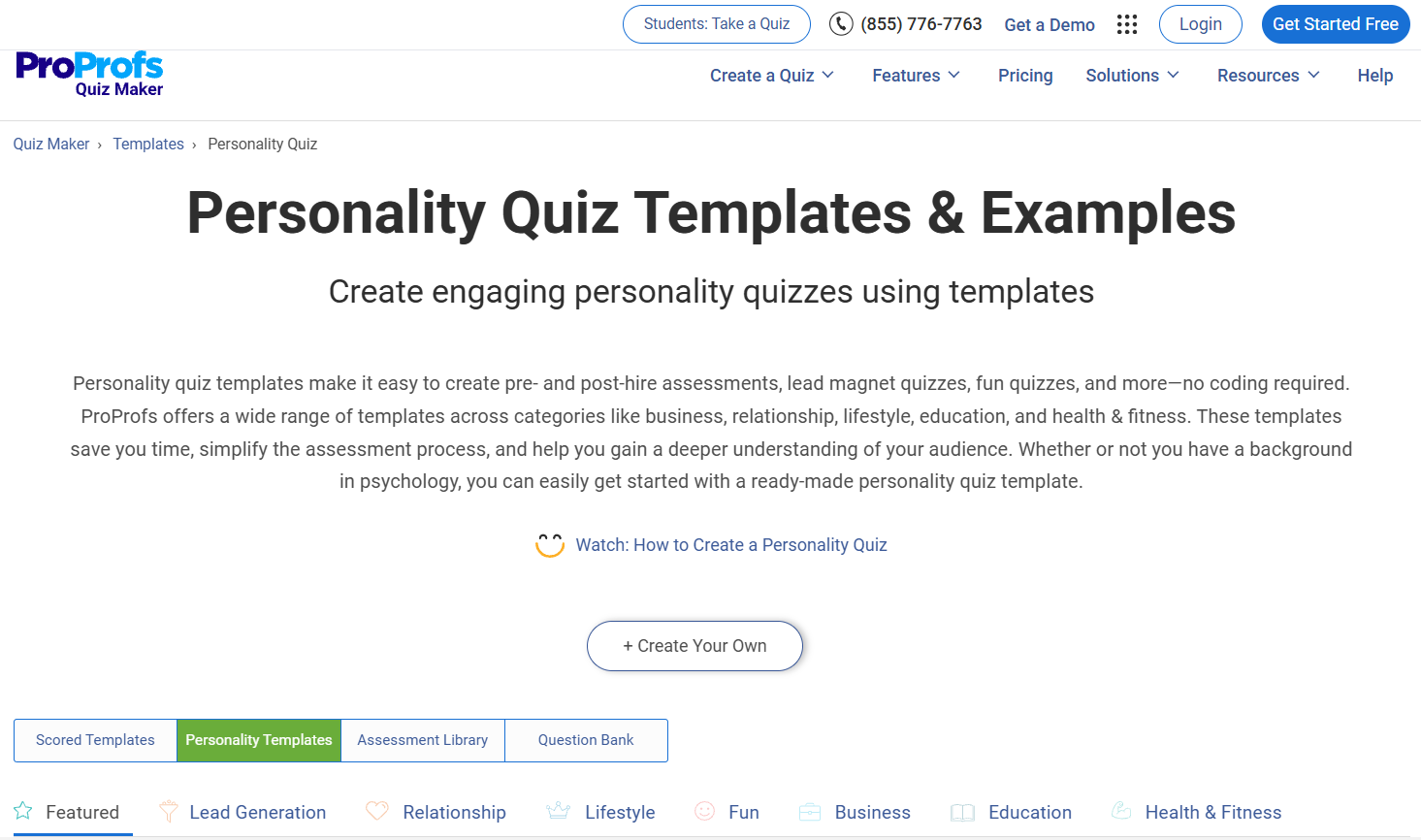Click the book icon next to Education

[963, 812]
